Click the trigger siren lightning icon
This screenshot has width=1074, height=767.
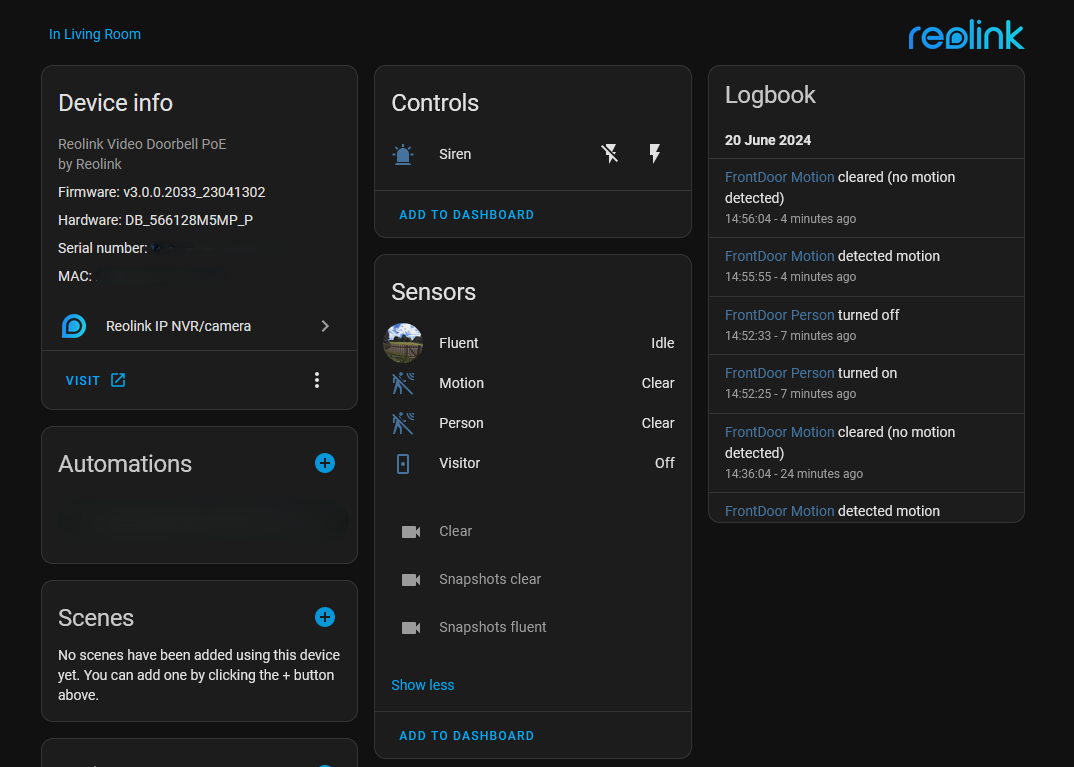[654, 154]
